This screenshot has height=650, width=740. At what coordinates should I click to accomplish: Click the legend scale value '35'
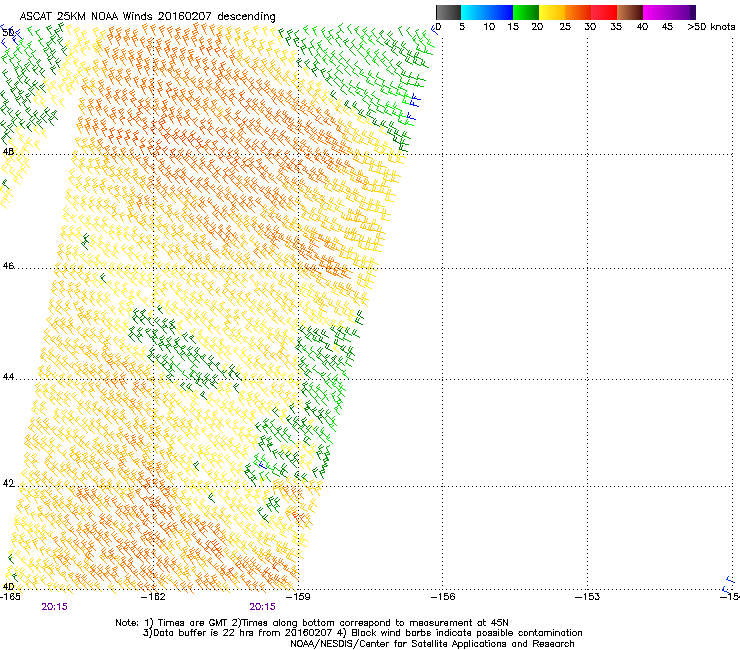coord(616,27)
